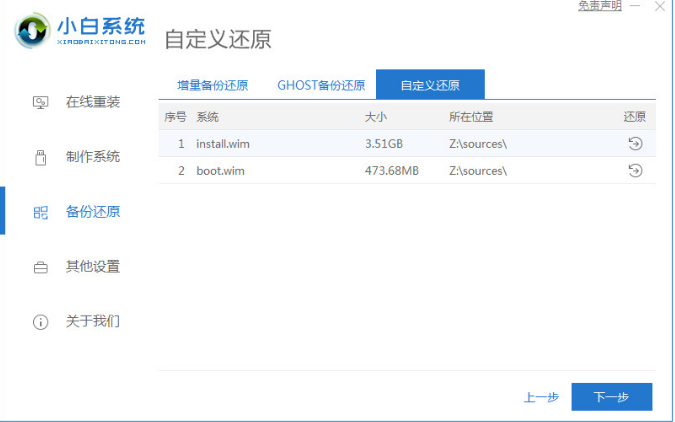Switch to the GHOST备份还原 tab
The width and height of the screenshot is (675, 422).
[321, 85]
